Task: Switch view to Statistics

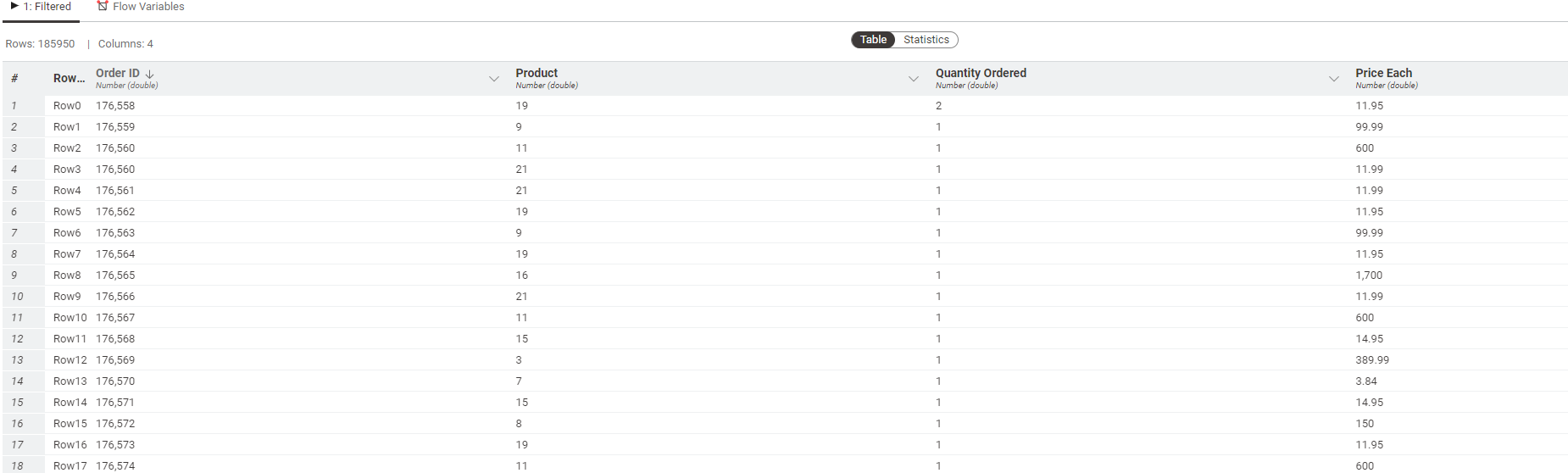Action: point(926,40)
